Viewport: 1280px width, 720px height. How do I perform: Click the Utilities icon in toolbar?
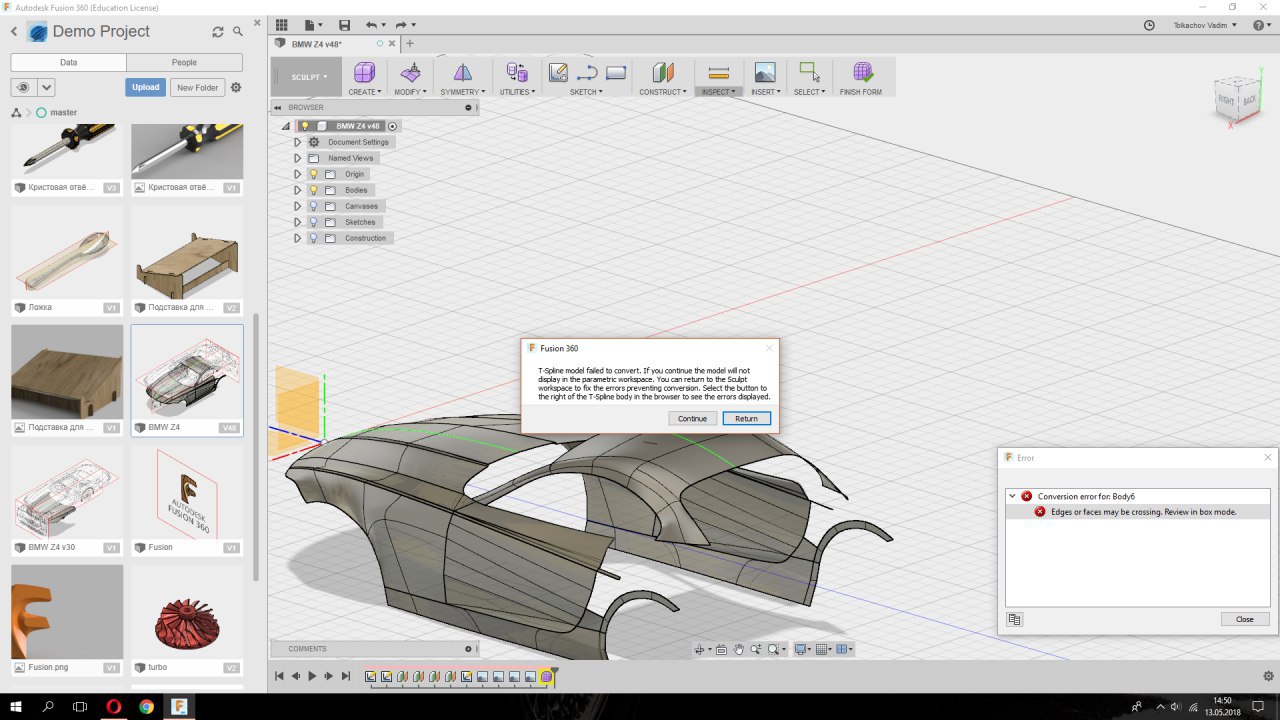point(517,72)
